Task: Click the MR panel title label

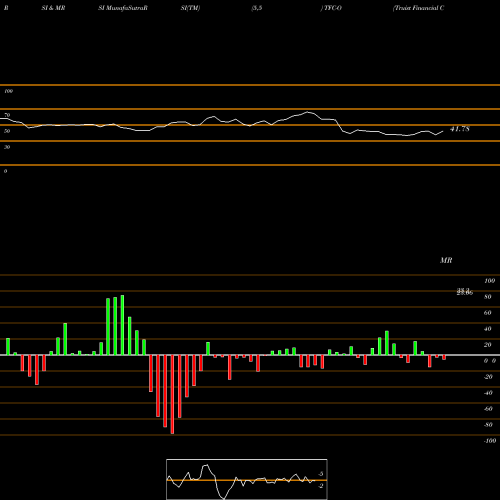Action: [x=446, y=260]
